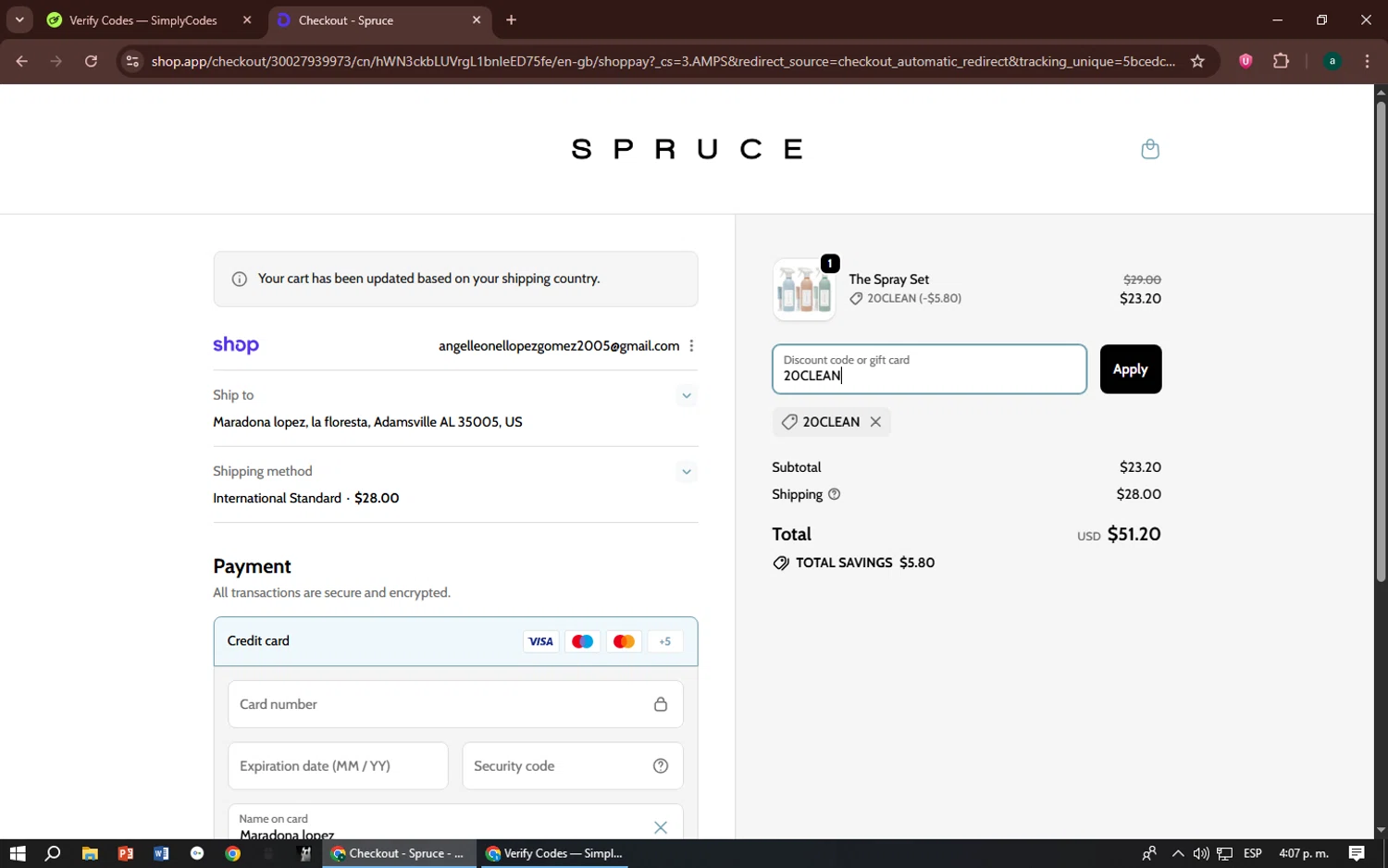Viewport: 1388px width, 868px height.
Task: Switch to Verify Codes taskbar window
Action: [554, 853]
